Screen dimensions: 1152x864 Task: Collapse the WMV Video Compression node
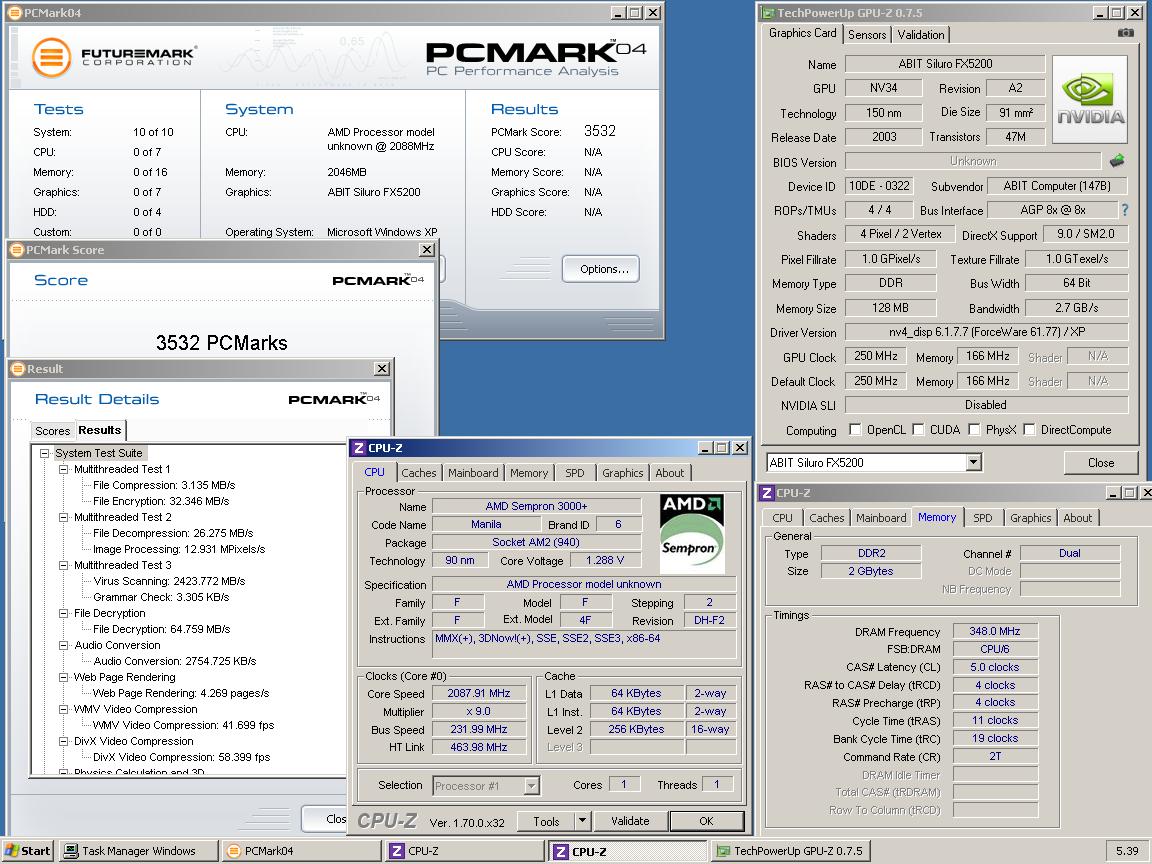coord(63,710)
